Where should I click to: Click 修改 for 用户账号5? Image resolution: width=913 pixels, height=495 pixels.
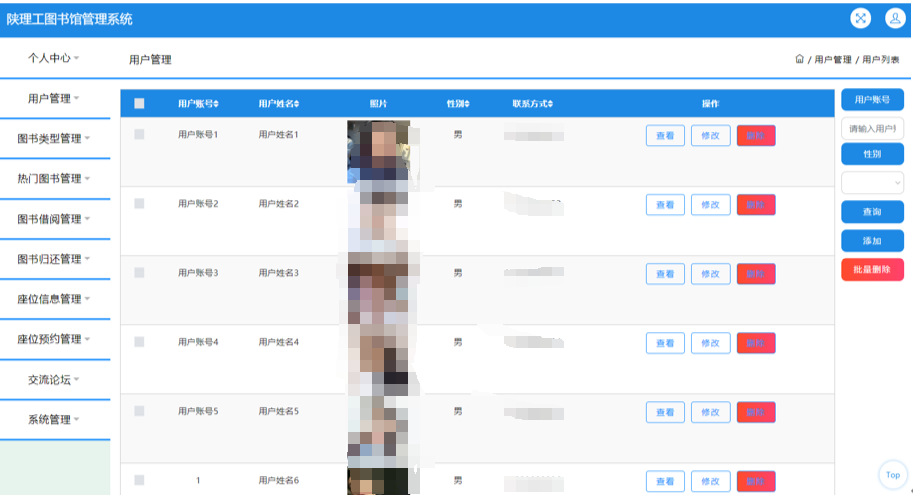(x=710, y=412)
